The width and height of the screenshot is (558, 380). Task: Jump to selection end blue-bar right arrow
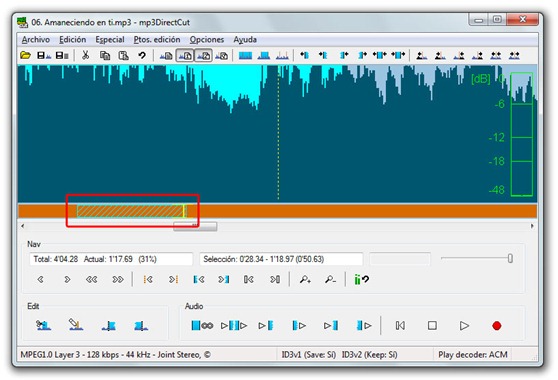[224, 280]
